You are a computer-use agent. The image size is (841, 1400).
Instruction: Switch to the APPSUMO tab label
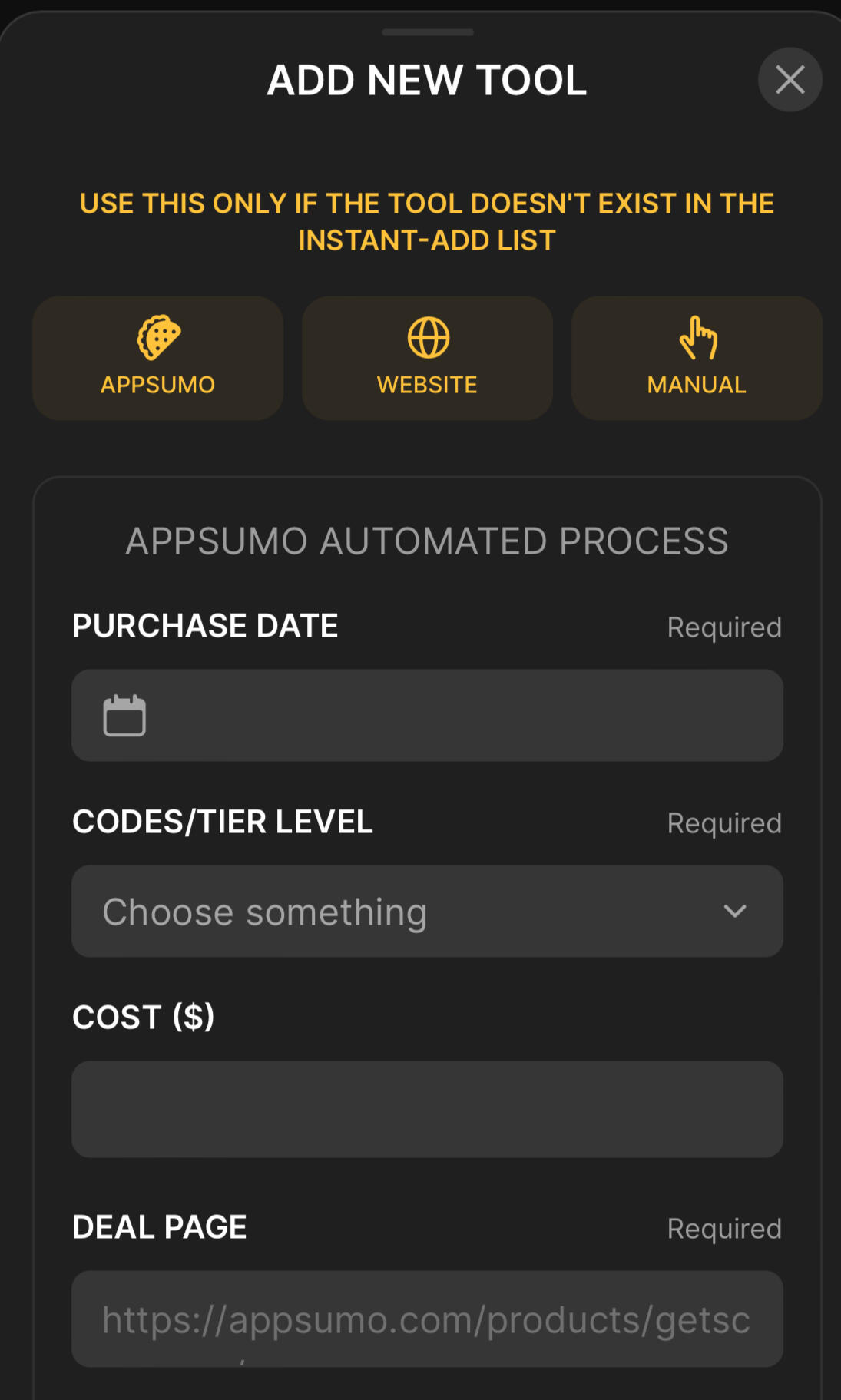tap(158, 385)
